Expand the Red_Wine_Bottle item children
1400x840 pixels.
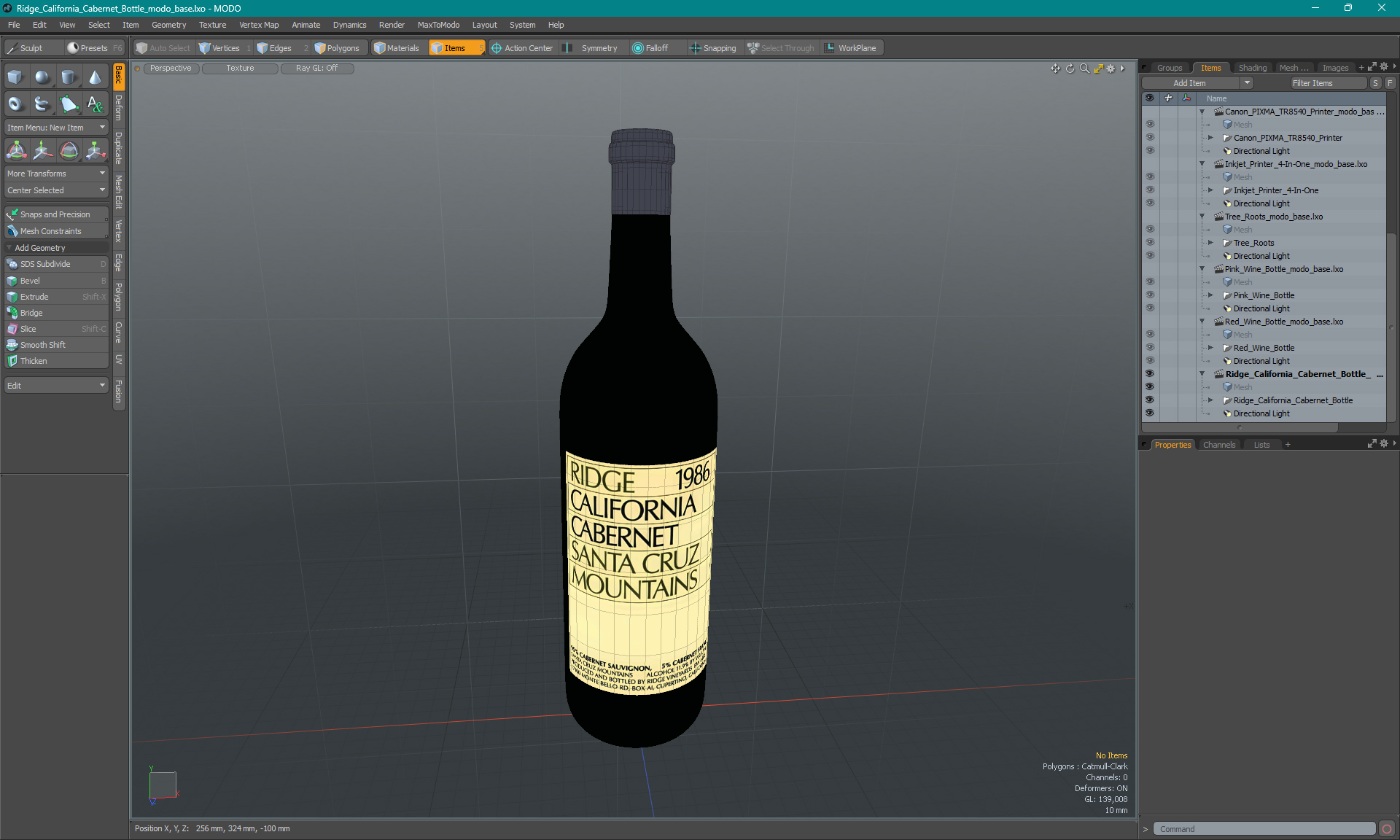(1210, 348)
